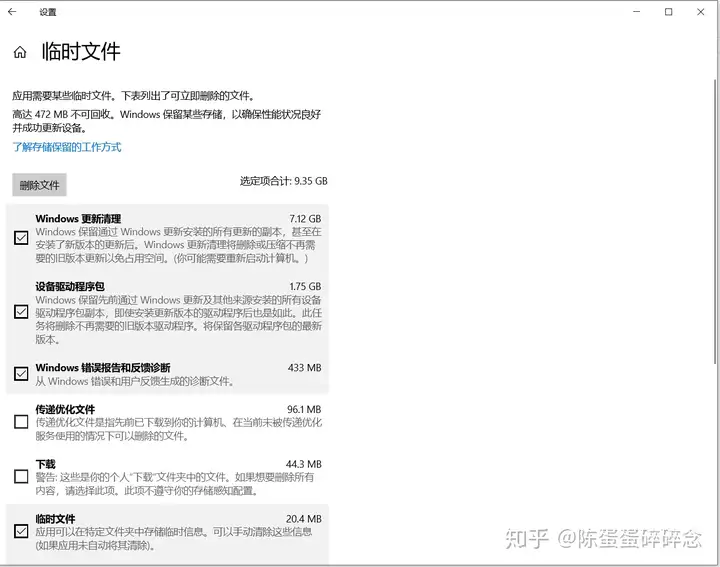Click the Windows 更新清理 title

tap(79, 219)
